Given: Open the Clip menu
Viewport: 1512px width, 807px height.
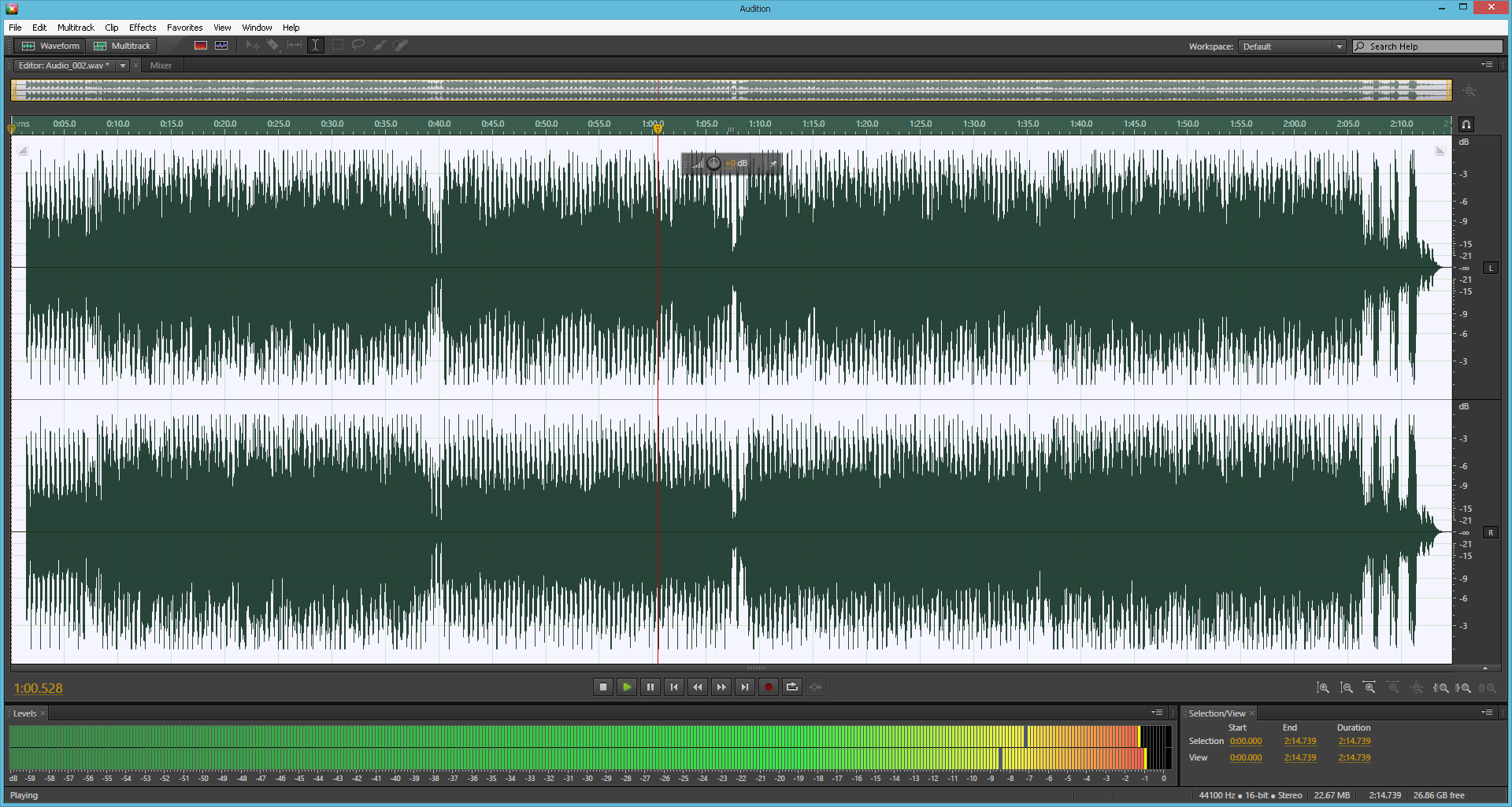Looking at the screenshot, I should click(x=112, y=28).
